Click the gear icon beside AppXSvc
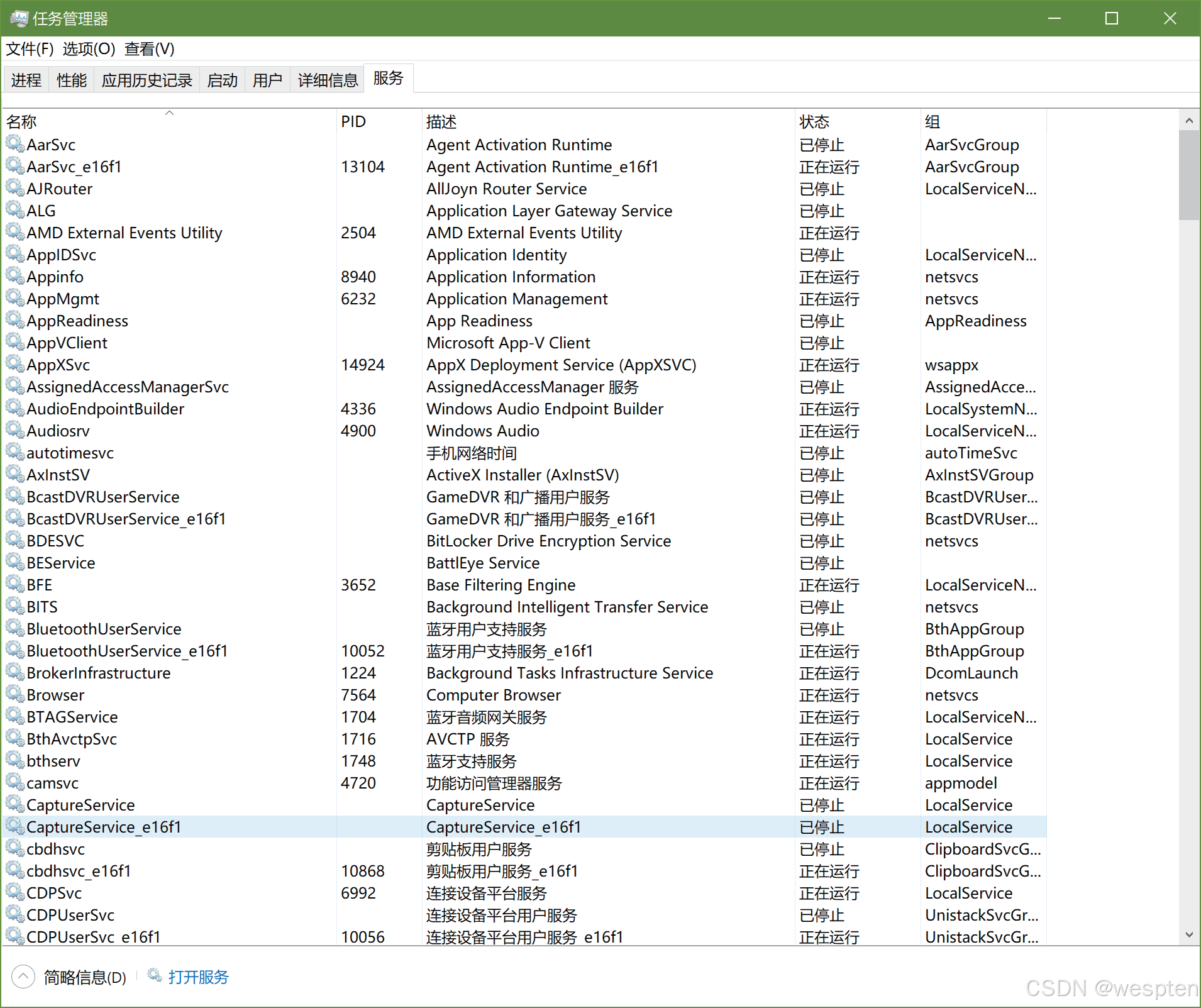This screenshot has width=1201, height=1008. point(15,364)
